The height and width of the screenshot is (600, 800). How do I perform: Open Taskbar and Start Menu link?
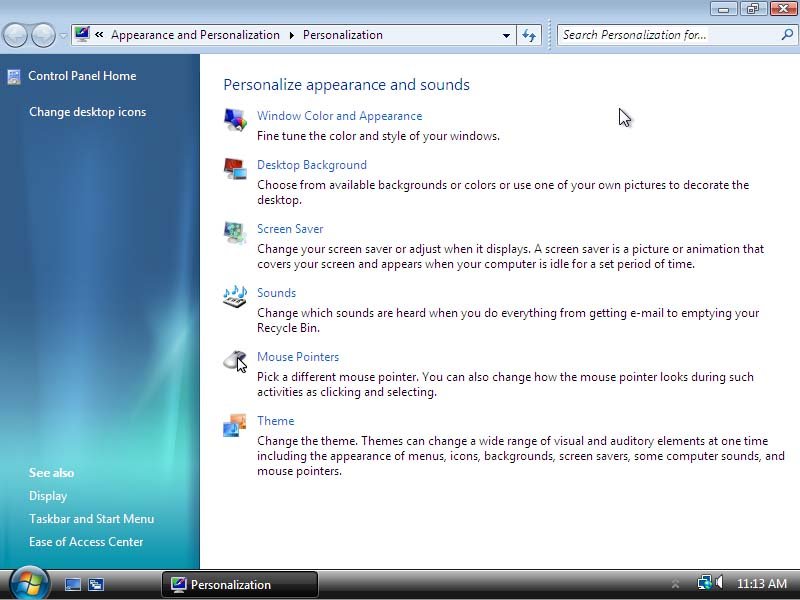click(x=91, y=519)
